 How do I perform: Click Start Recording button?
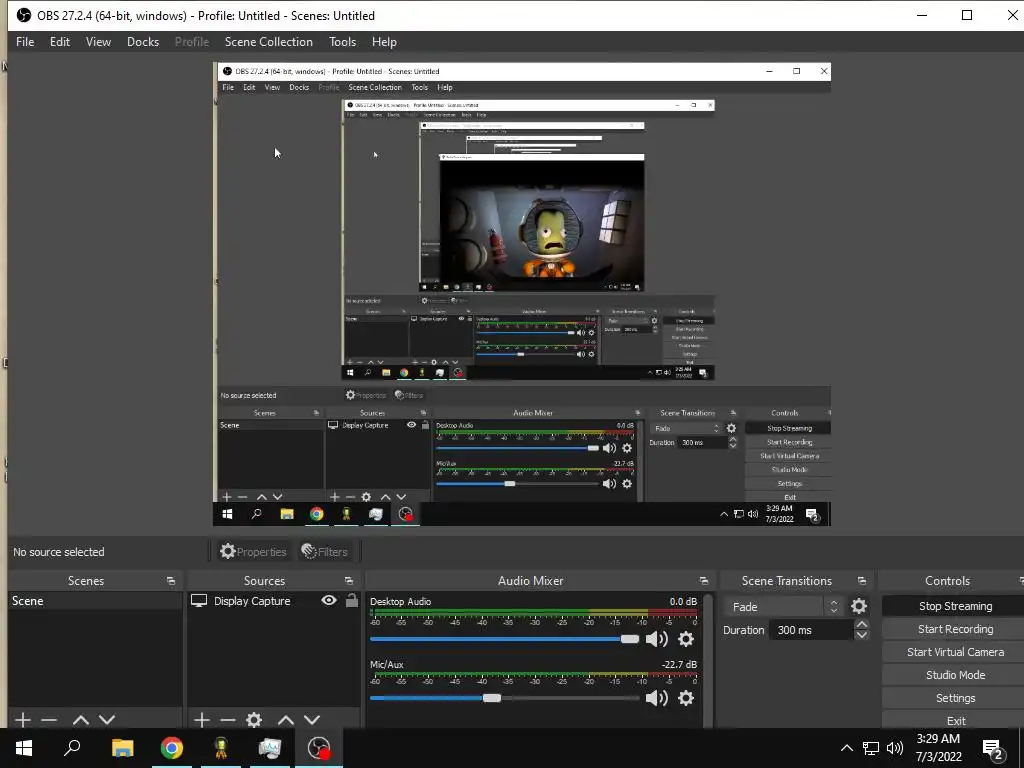coord(955,629)
